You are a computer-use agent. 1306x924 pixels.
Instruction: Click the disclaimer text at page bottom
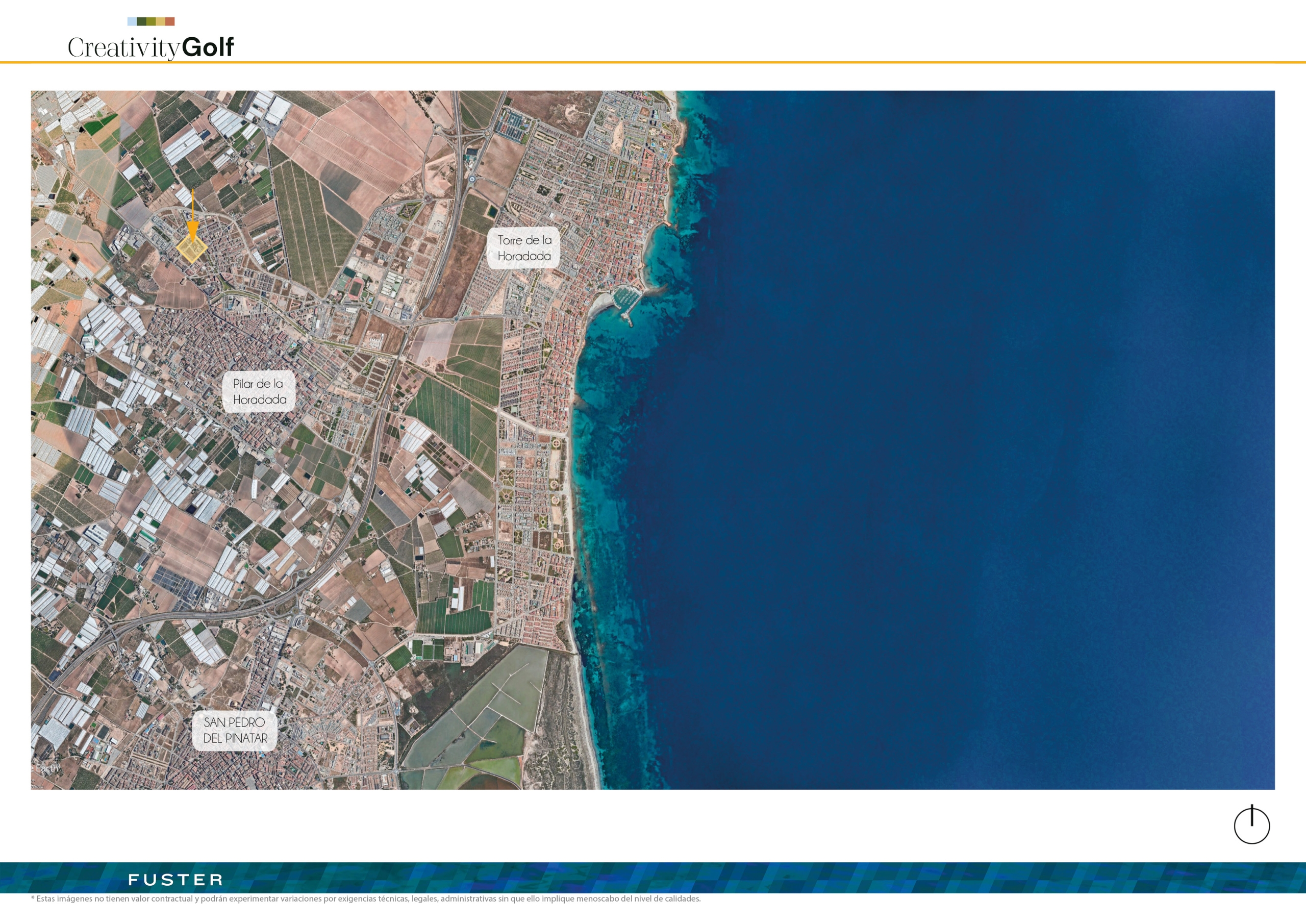pyautogui.click(x=366, y=899)
